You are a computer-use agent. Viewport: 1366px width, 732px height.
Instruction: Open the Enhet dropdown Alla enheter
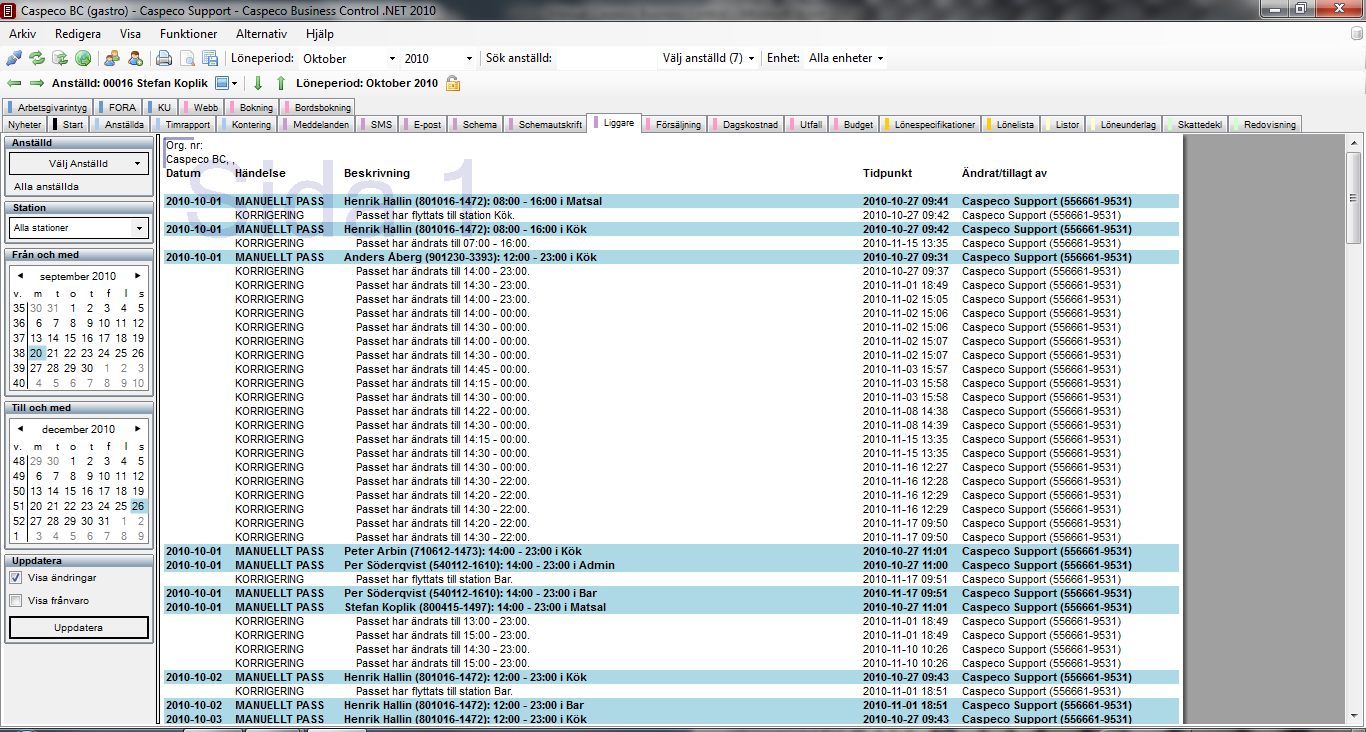pos(846,59)
